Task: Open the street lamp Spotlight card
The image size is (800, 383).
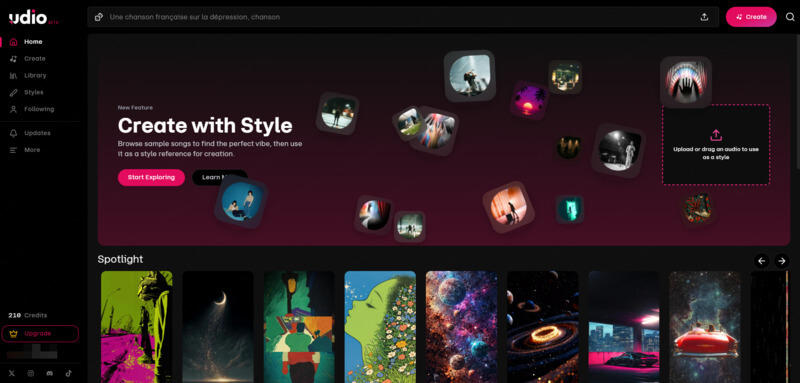Action: coord(299,327)
